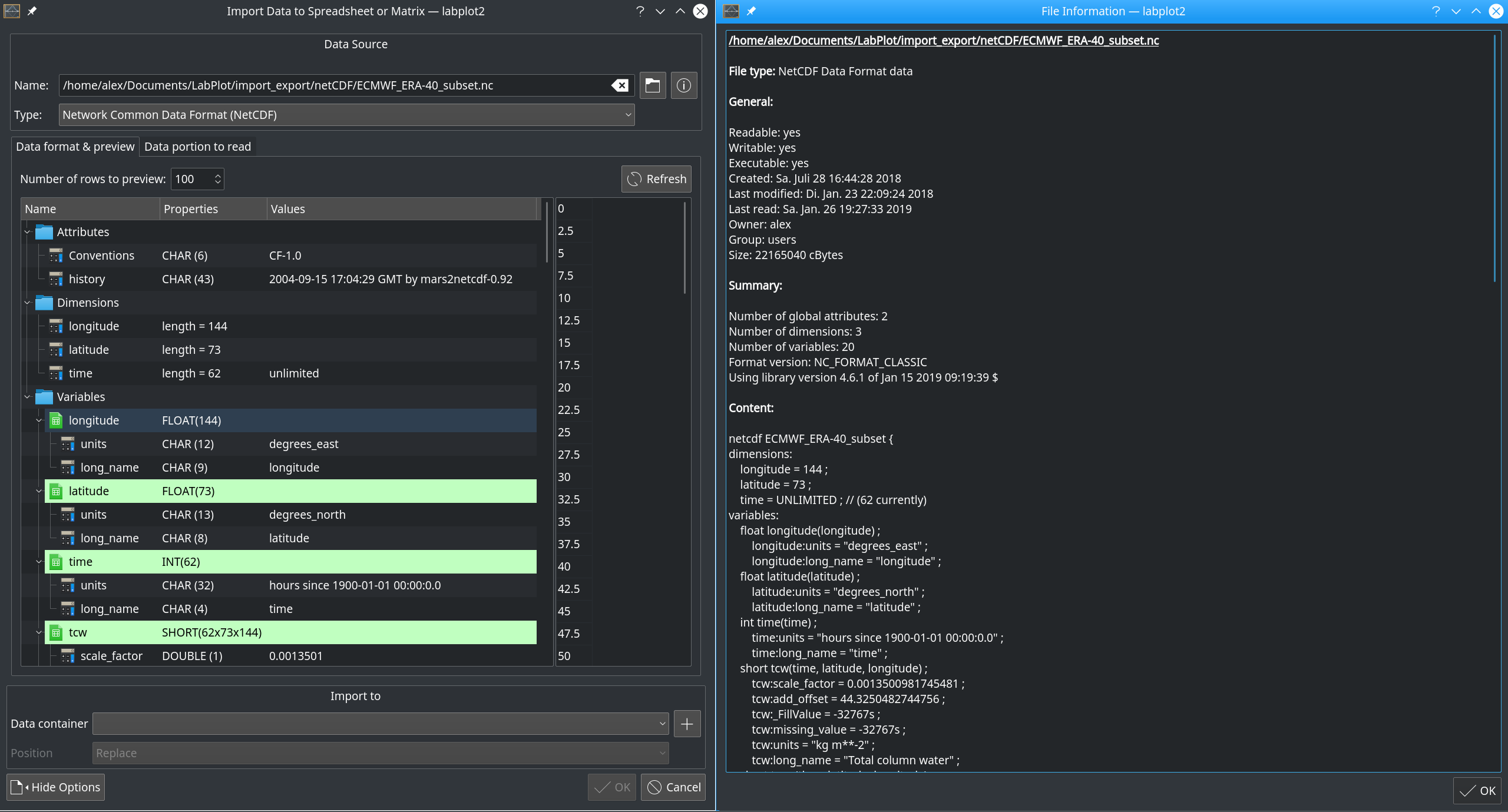Screen dimensions: 1508x812
Task: Pin the Import Data dialog
Action: pos(31,11)
